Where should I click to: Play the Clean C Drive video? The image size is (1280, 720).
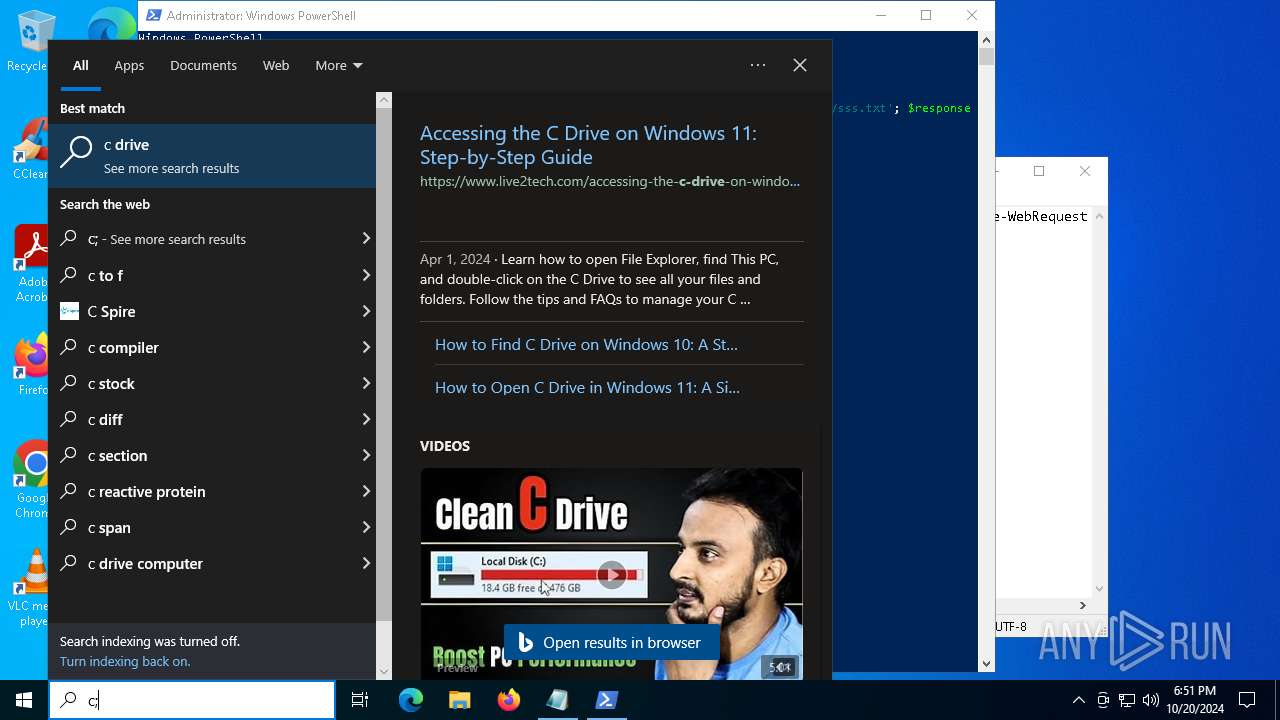(611, 574)
